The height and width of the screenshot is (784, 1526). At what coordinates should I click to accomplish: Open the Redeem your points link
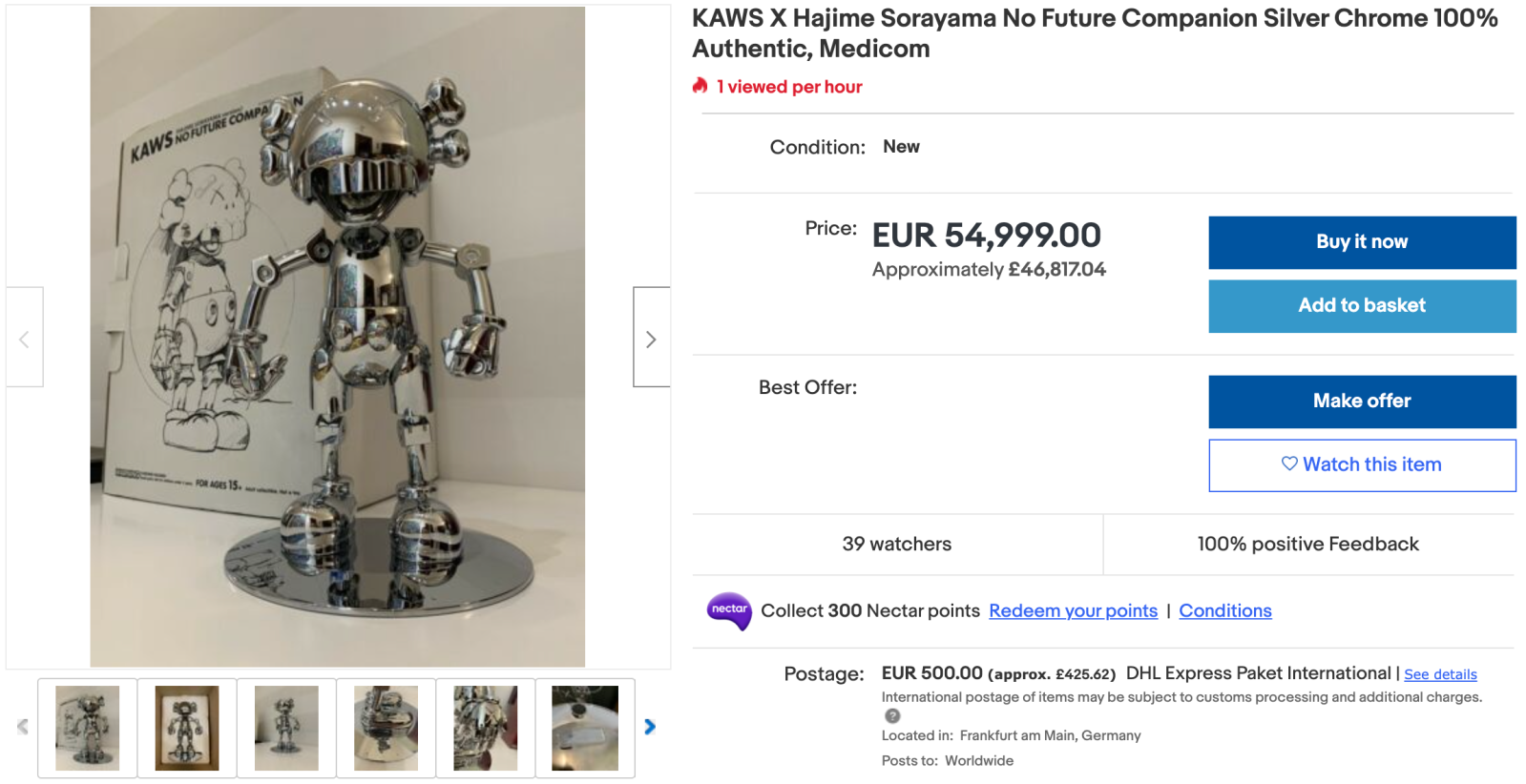pyautogui.click(x=1073, y=611)
